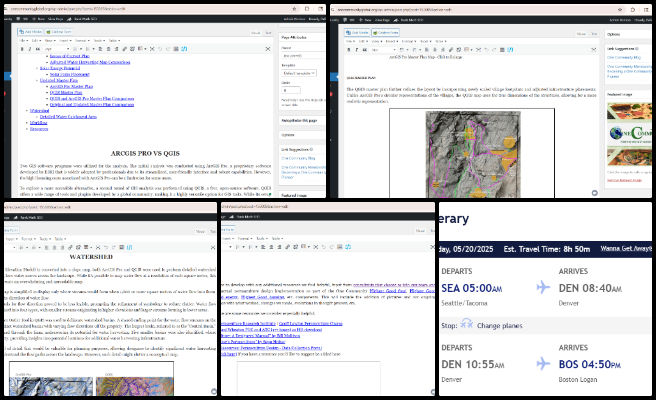Click fullscreen icon in ARCGIS PRO VS QGIS editor
This screenshot has height=400, width=656.
(x=152, y=49)
